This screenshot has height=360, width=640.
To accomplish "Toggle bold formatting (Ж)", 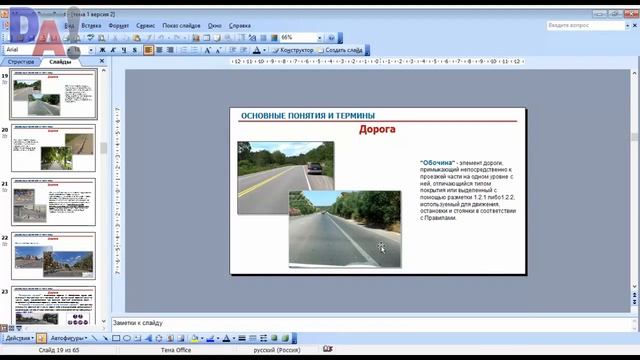I will tap(102, 50).
